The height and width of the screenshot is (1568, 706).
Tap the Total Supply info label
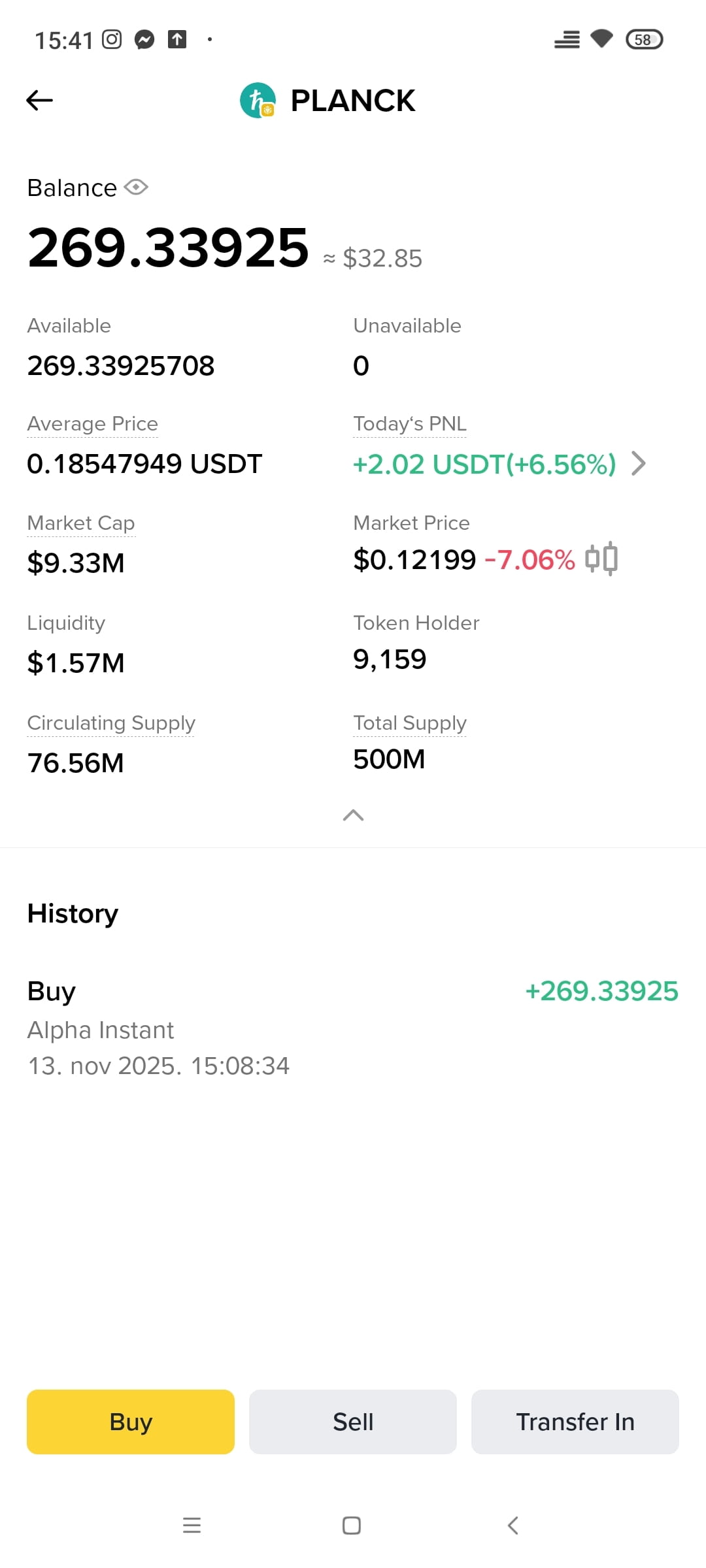410,723
